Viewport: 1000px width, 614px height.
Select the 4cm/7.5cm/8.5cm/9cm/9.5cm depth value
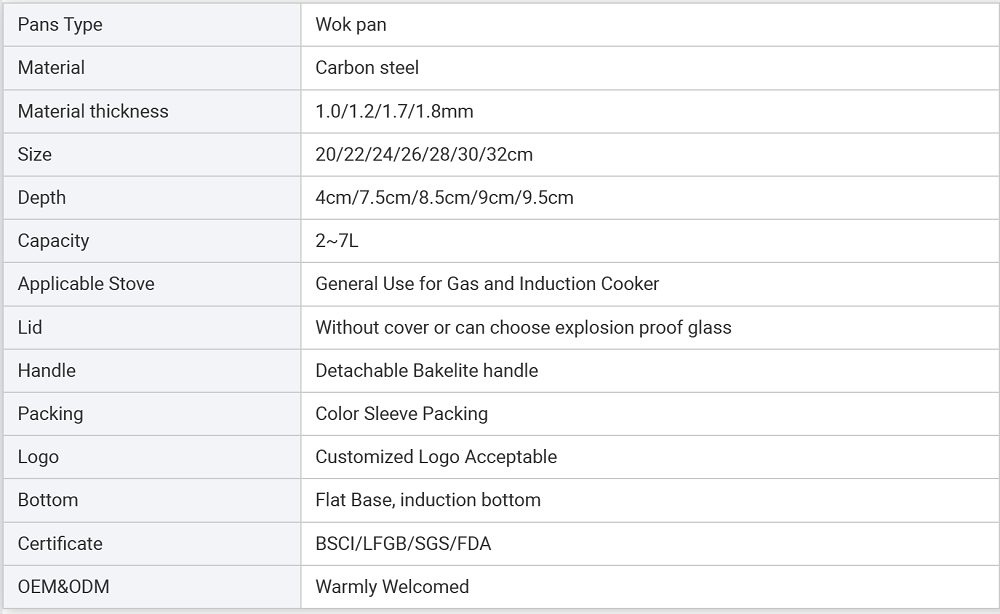click(x=445, y=198)
